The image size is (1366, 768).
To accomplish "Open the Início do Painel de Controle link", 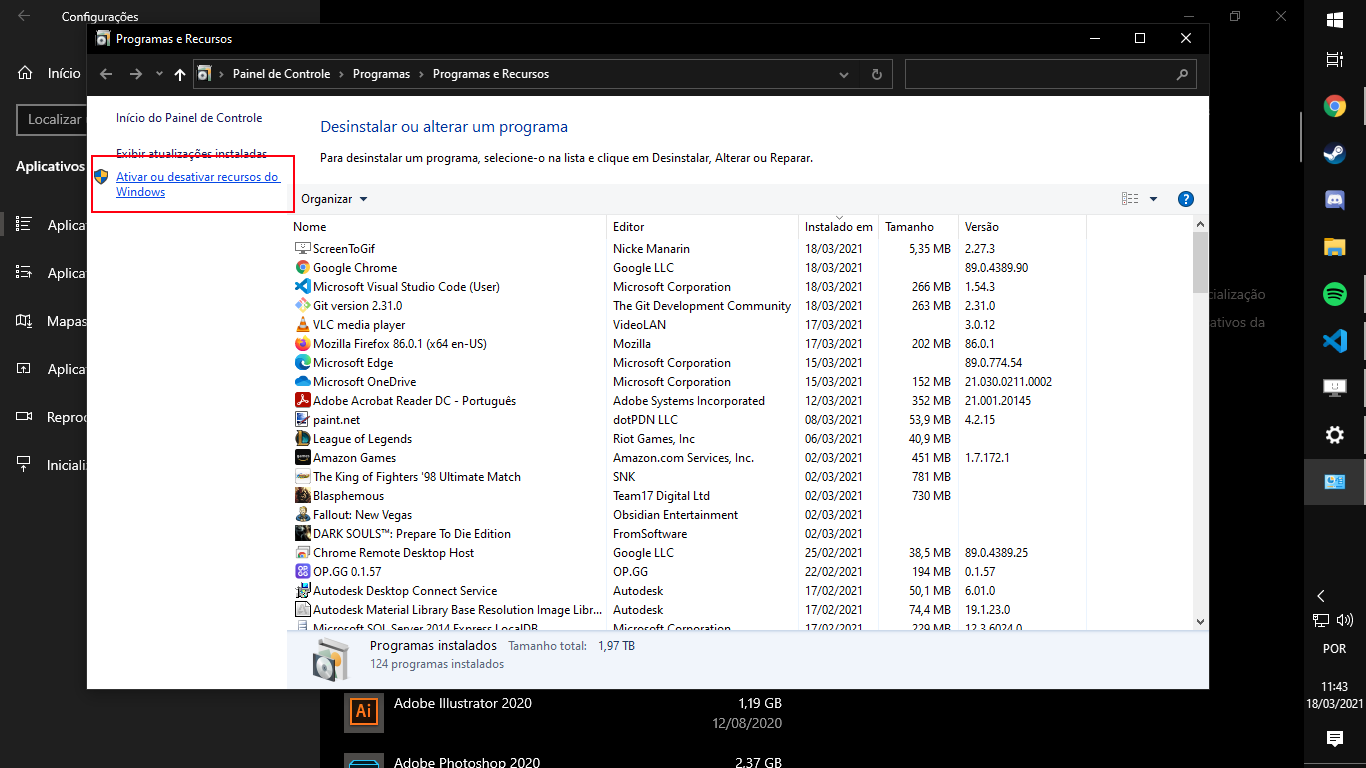I will pyautogui.click(x=189, y=118).
